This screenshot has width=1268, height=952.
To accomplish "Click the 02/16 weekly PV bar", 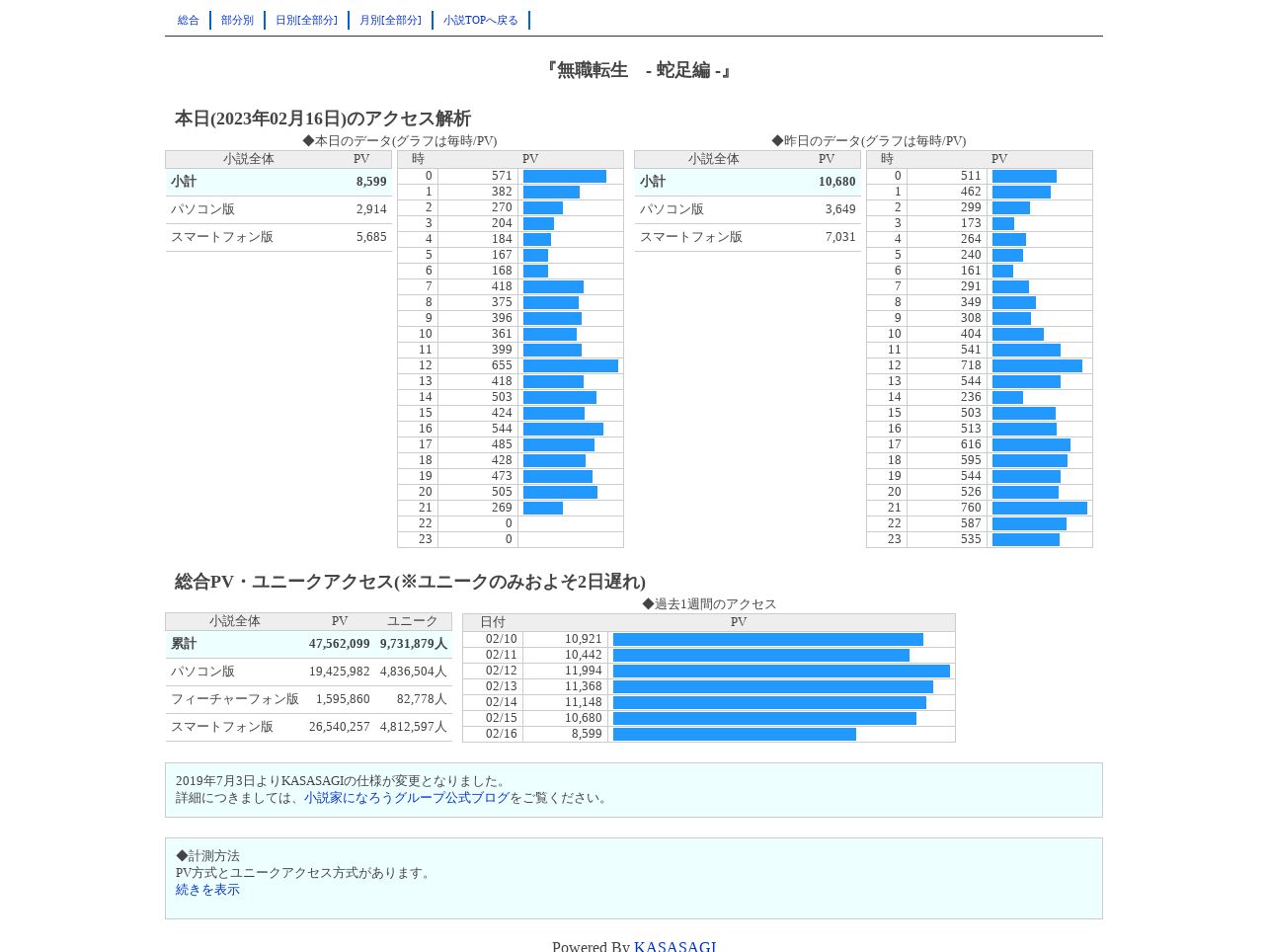I will pyautogui.click(x=735, y=734).
